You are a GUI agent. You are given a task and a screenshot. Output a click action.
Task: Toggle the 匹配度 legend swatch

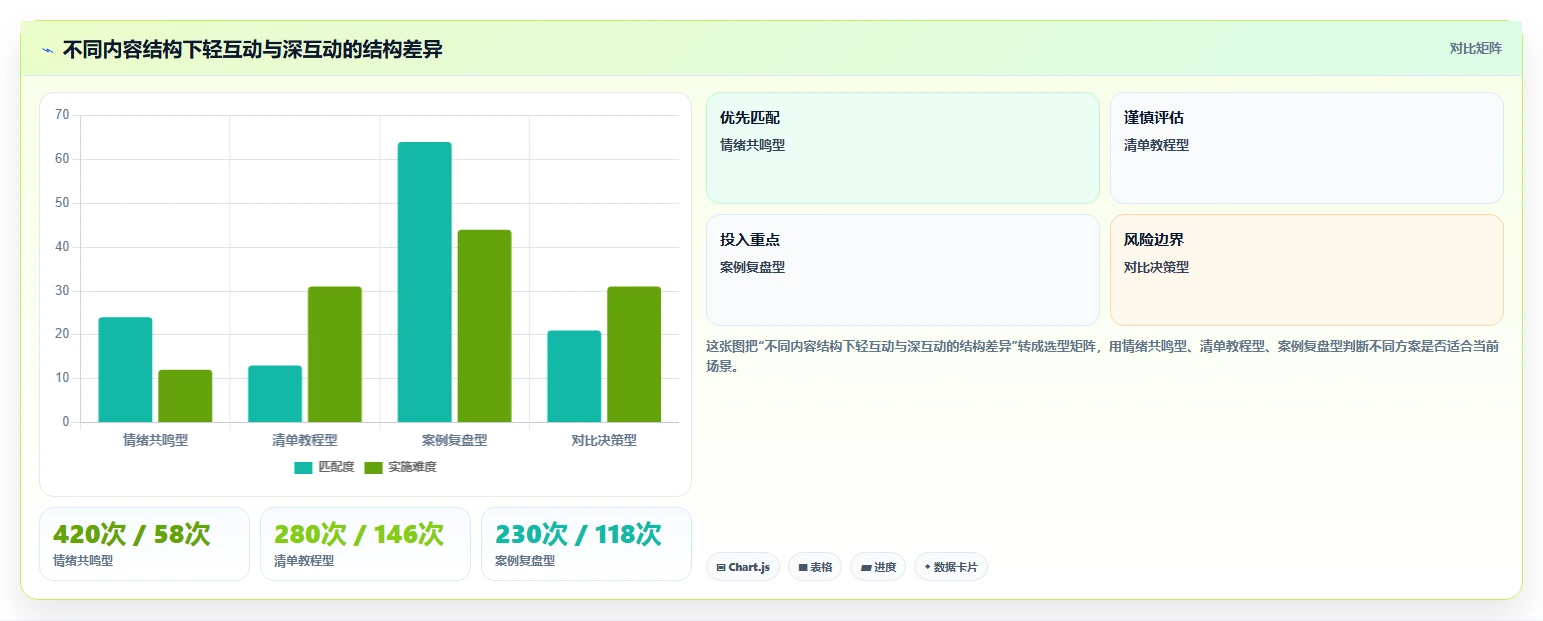(303, 468)
